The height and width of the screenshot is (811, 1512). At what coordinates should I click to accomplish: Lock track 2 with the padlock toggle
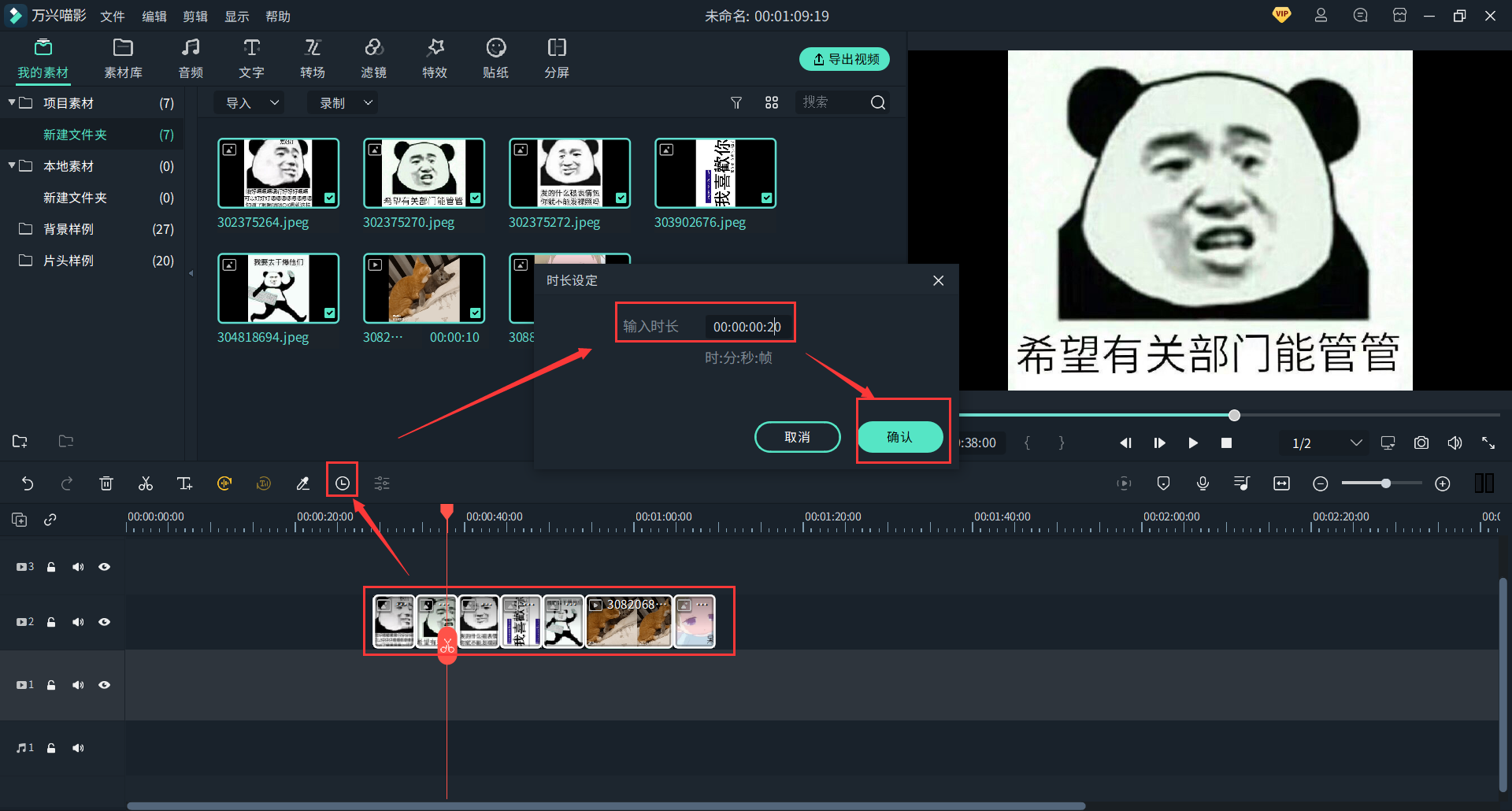coord(51,621)
